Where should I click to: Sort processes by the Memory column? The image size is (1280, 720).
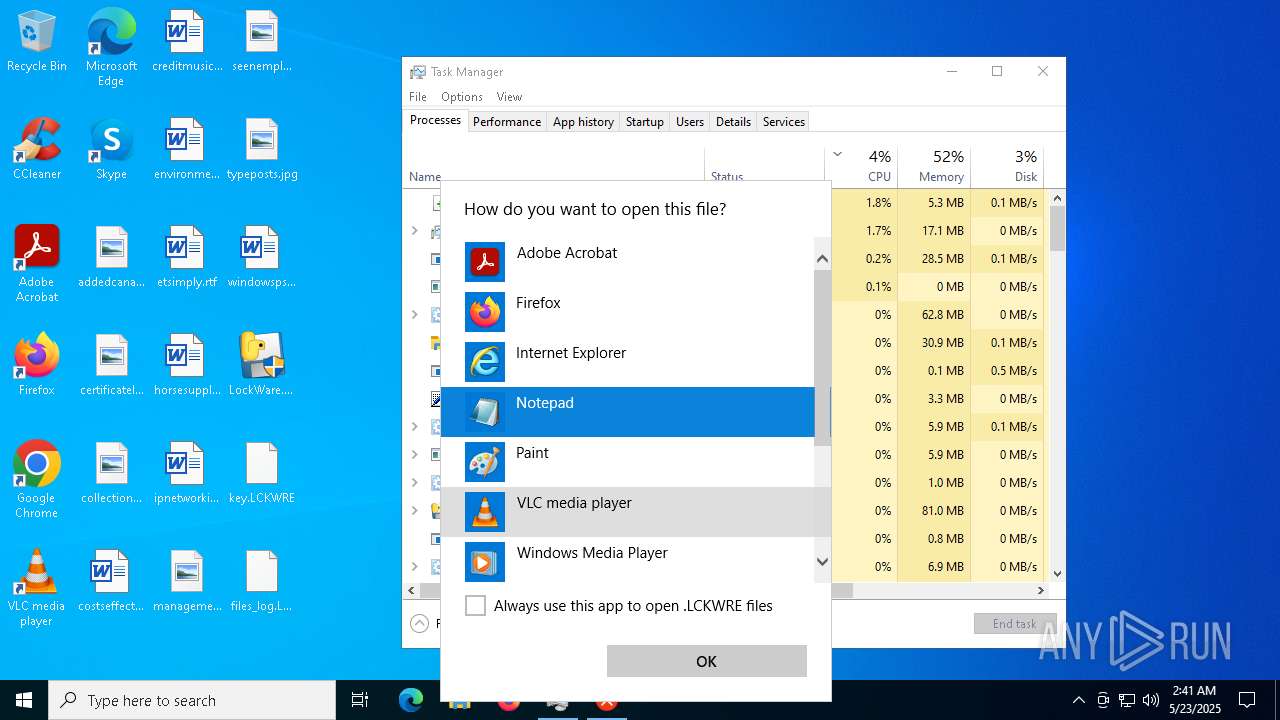(933, 167)
